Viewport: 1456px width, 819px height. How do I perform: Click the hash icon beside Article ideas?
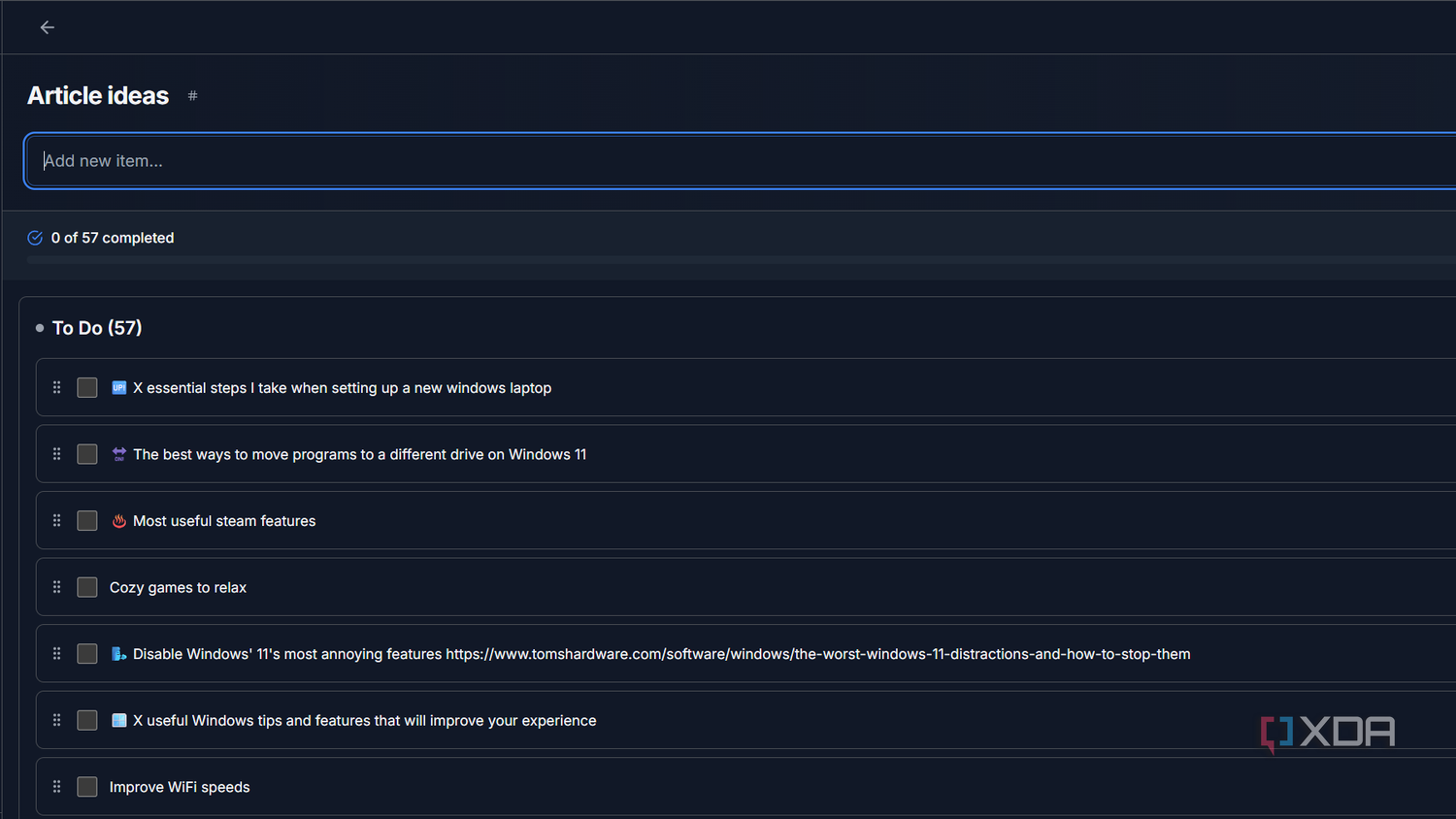(x=192, y=95)
